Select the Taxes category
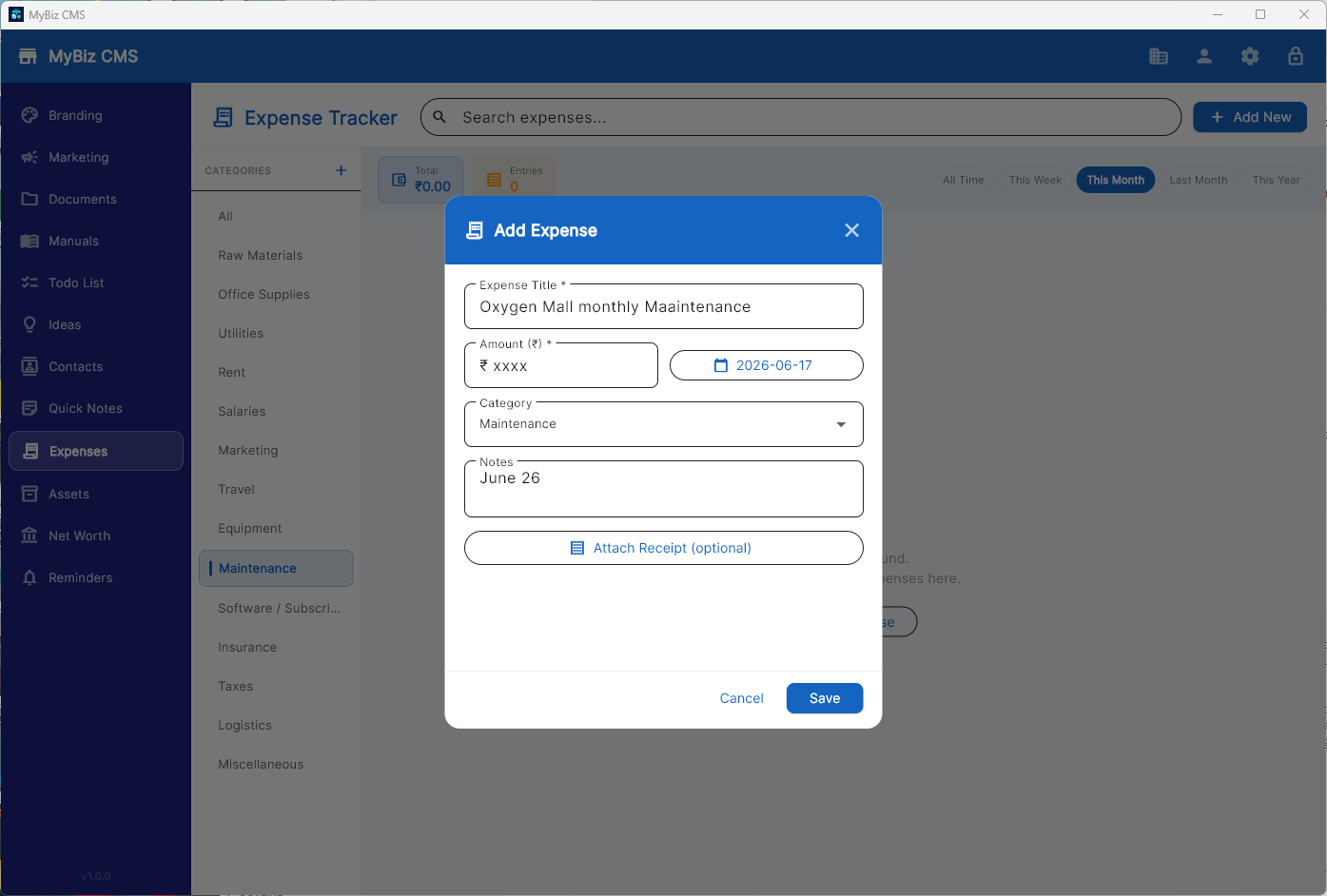The width and height of the screenshot is (1327, 896). [276, 686]
